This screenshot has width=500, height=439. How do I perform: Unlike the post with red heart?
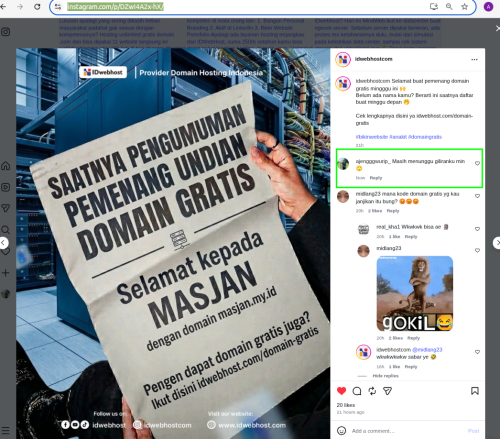(x=341, y=391)
